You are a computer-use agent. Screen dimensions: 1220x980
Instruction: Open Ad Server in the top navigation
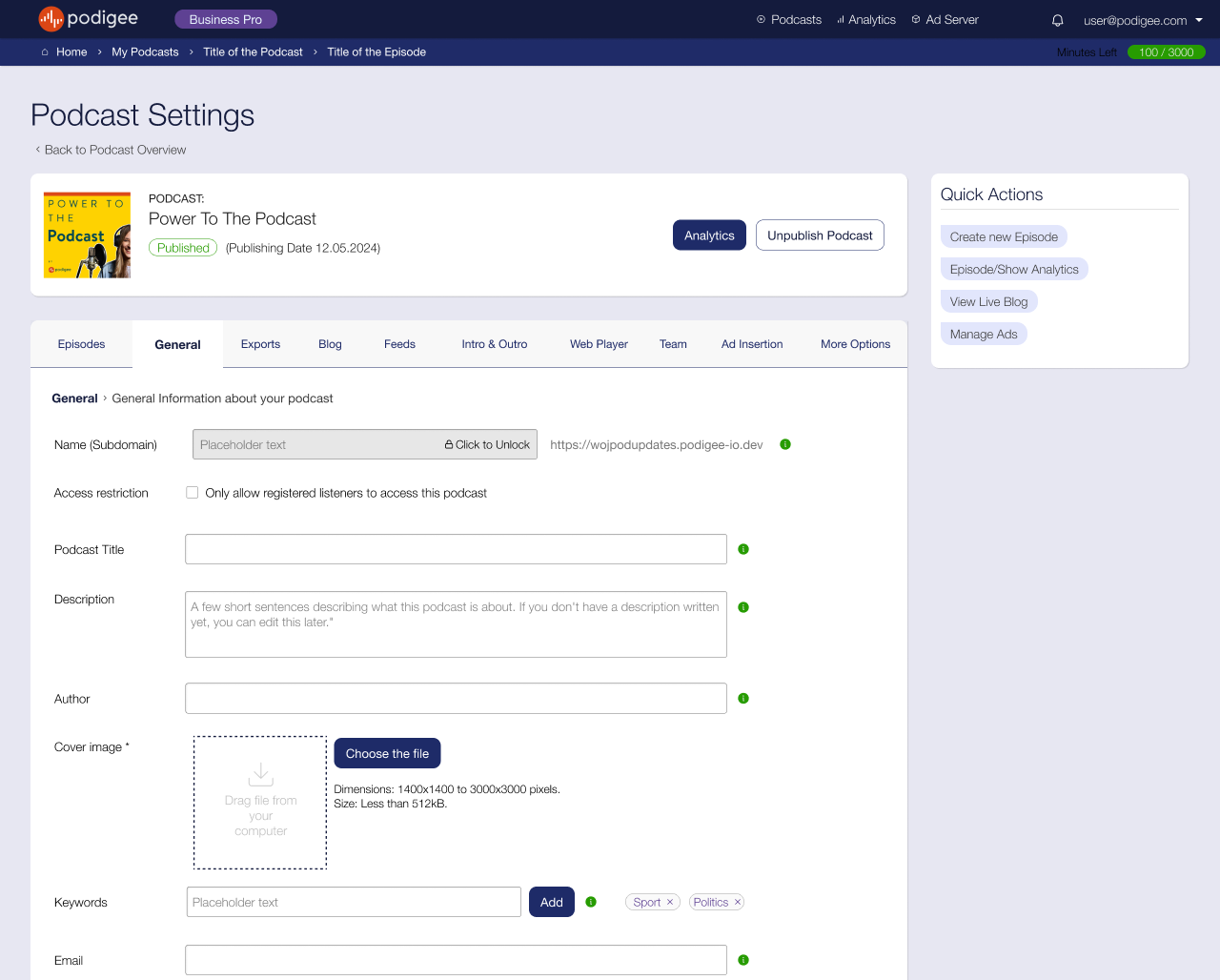click(x=945, y=20)
